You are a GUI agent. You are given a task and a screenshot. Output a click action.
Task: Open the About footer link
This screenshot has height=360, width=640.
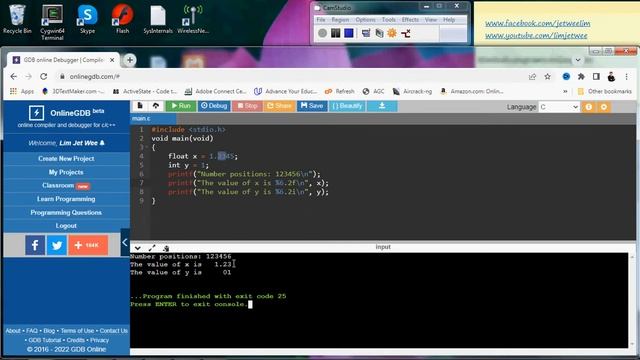[x=13, y=331]
